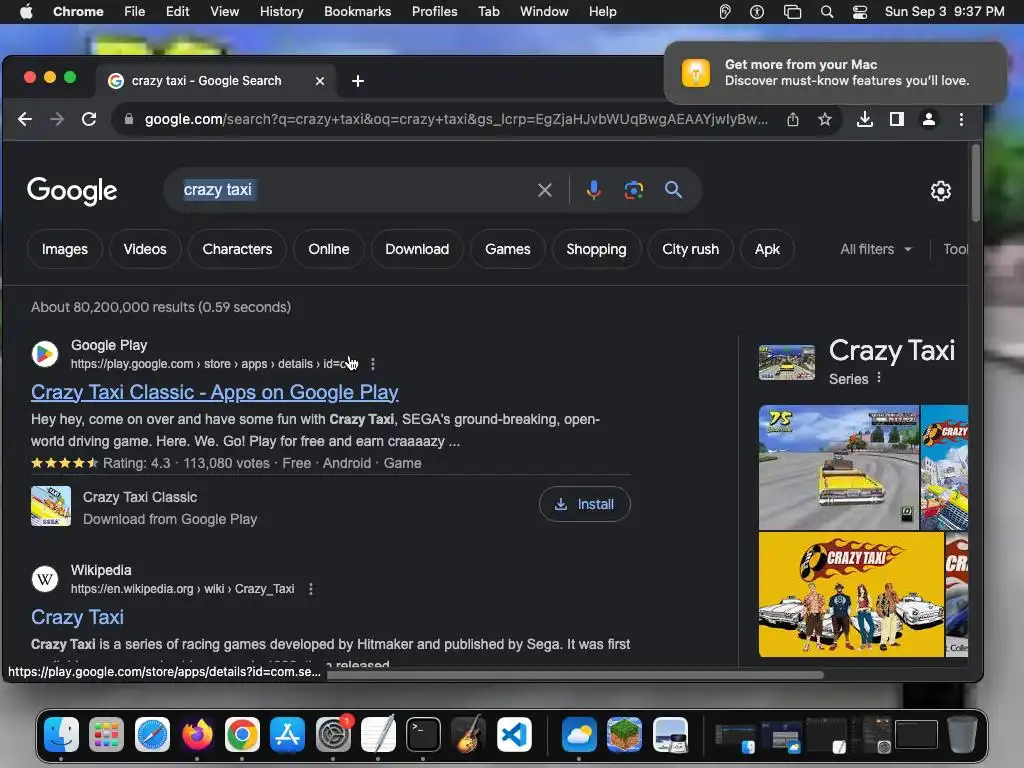Select the Online filter chip

pyautogui.click(x=328, y=249)
